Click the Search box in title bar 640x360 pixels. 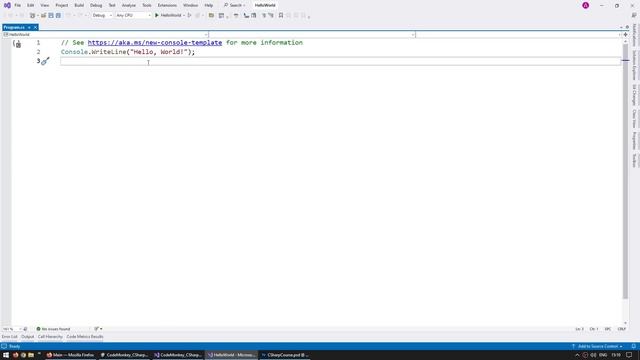[234, 5]
